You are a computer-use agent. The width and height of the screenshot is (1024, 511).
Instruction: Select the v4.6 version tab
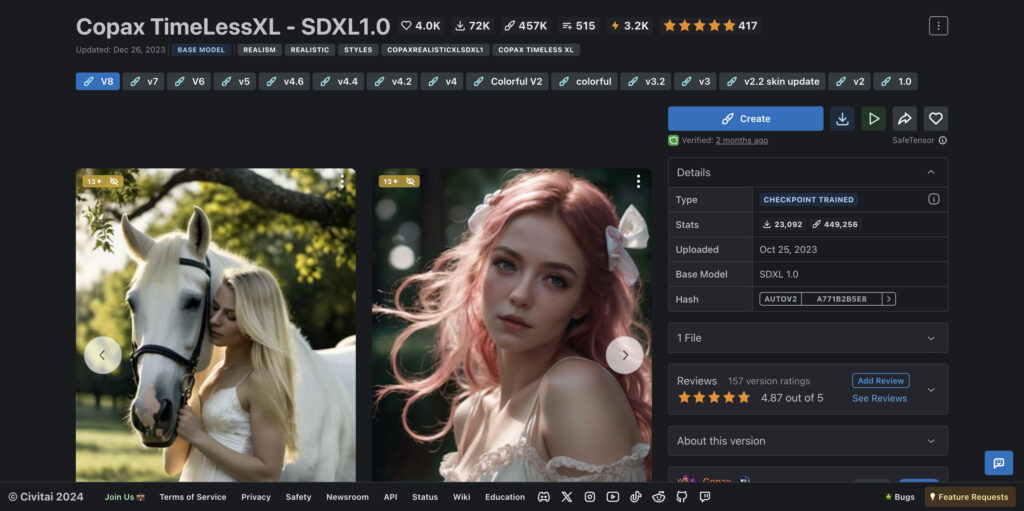coord(284,82)
